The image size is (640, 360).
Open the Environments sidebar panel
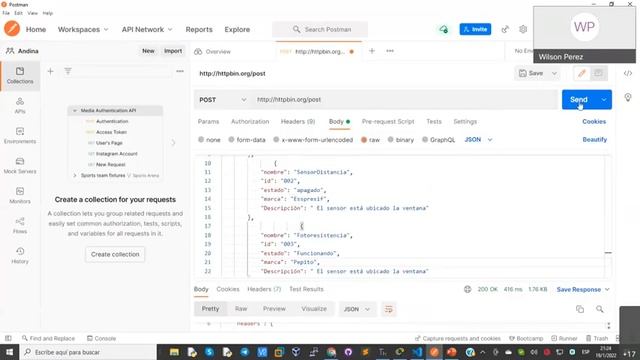20,136
